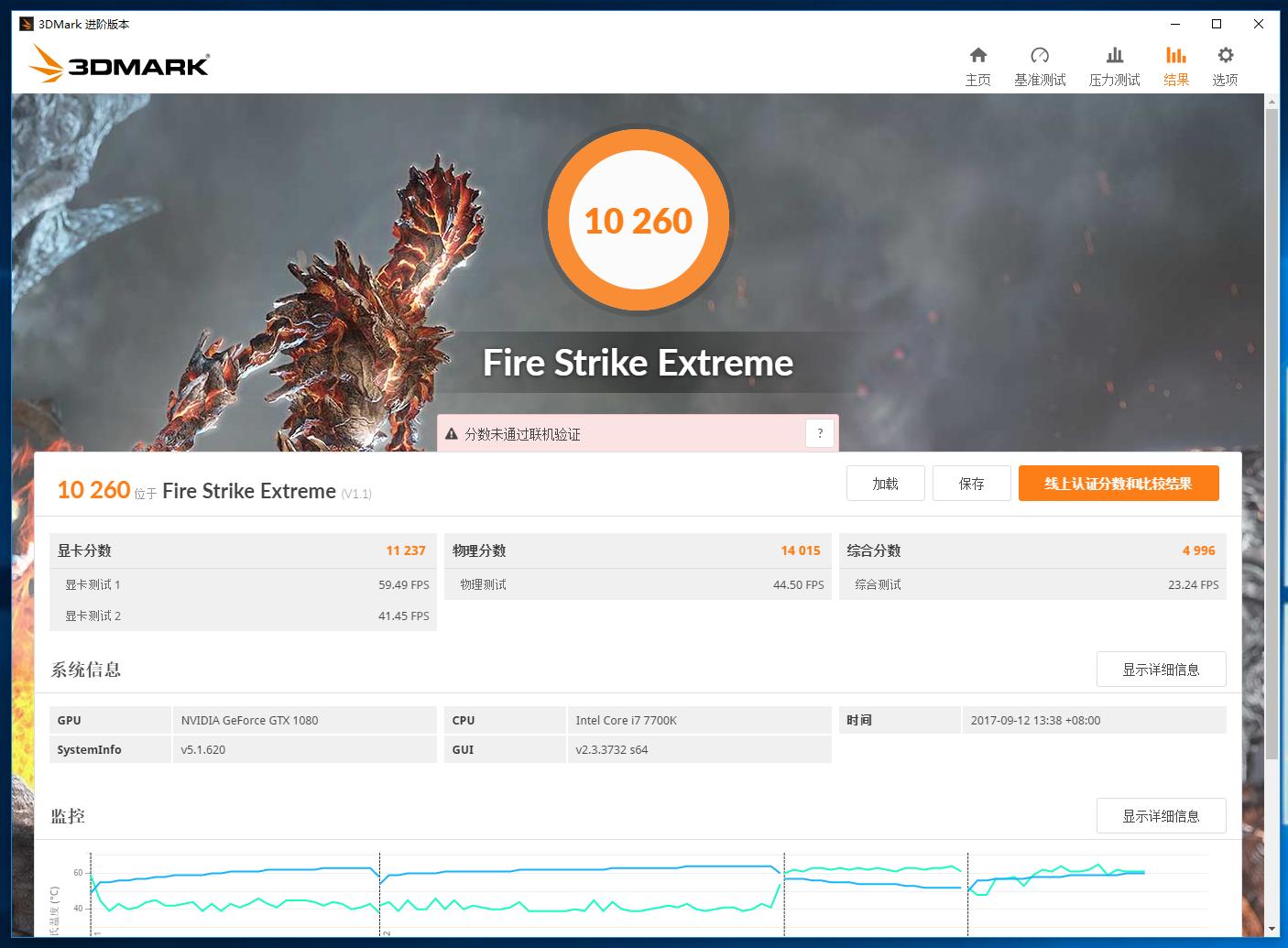Show detailed system info via 显示详细信息

1161,670
